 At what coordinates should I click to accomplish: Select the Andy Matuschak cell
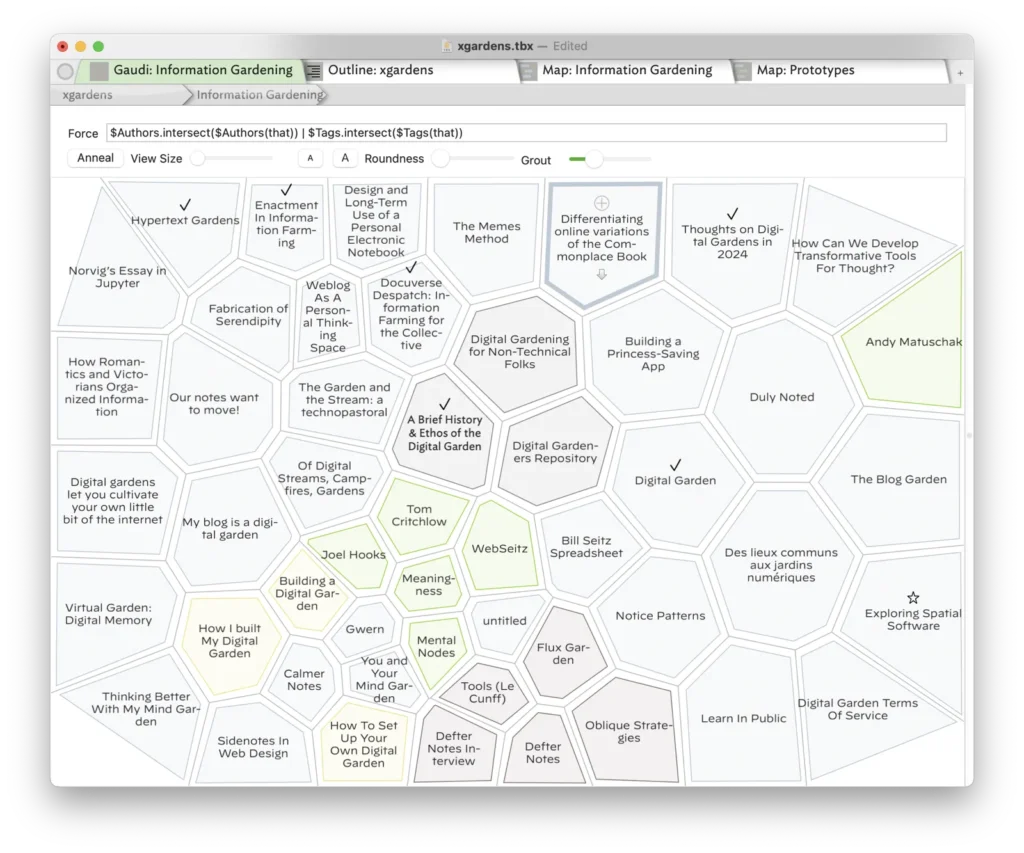(913, 342)
